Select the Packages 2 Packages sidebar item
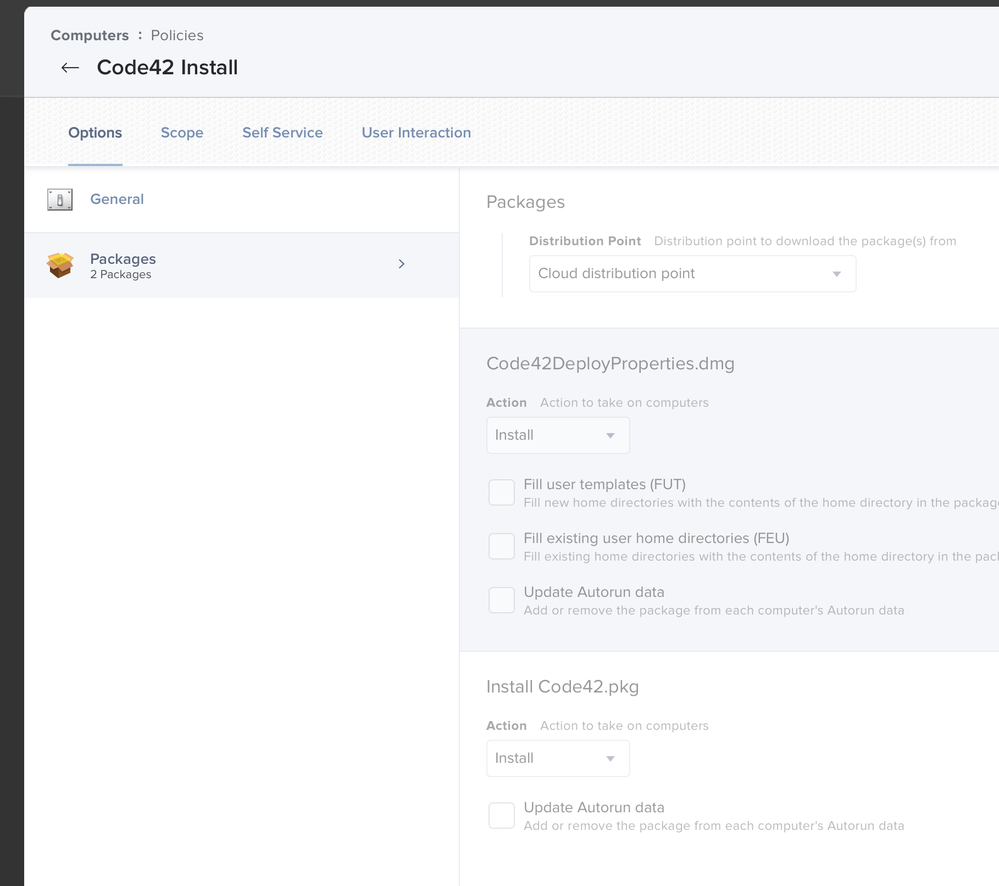The height and width of the screenshot is (886, 999). [241, 265]
